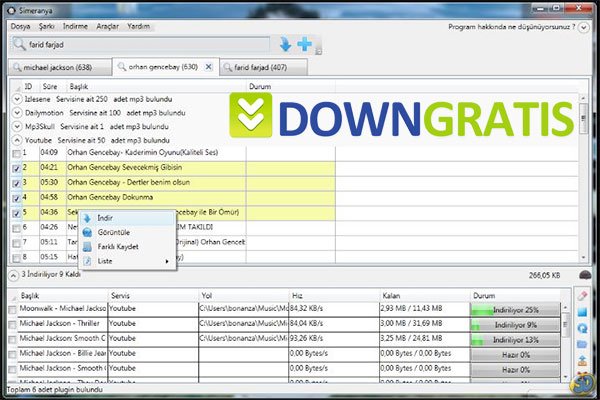Image resolution: width=600 pixels, height=400 pixels.
Task: Expand the Dailymotion service group
Action: tap(17, 113)
